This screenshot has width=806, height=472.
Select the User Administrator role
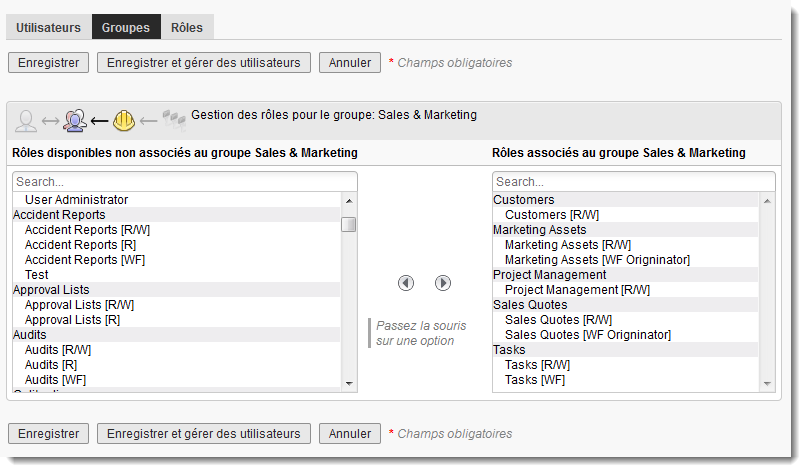pos(76,200)
